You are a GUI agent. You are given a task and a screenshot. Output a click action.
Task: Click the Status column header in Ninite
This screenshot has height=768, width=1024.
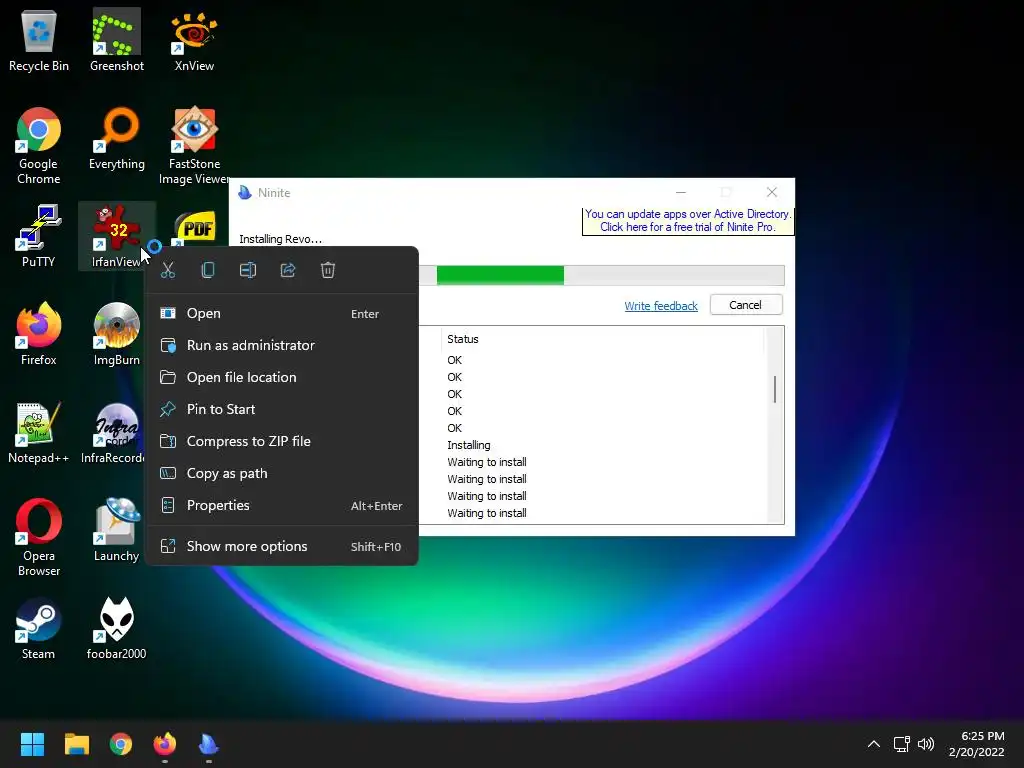463,339
